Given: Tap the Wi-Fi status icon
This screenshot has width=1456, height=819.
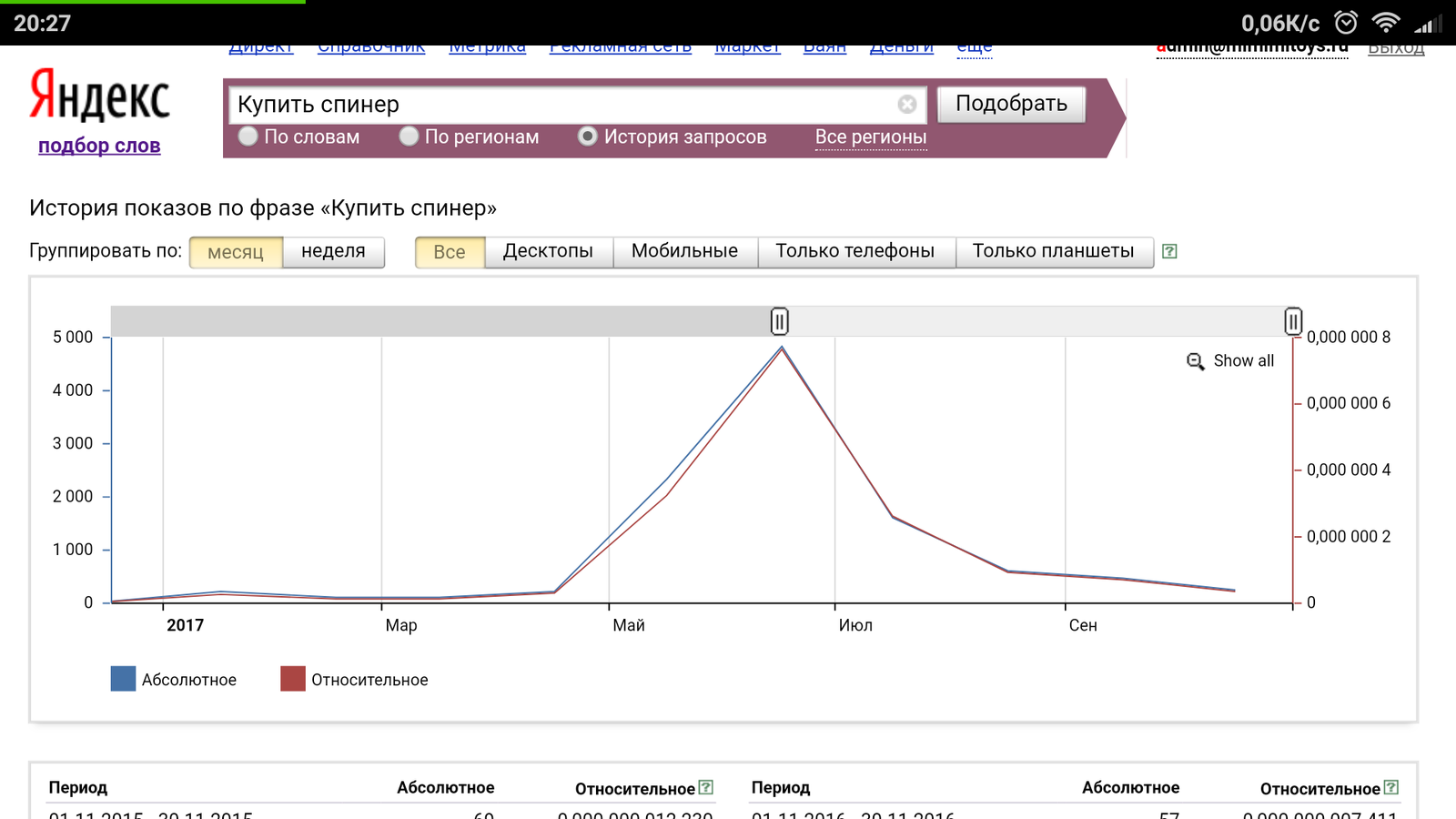Looking at the screenshot, I should pyautogui.click(x=1385, y=23).
